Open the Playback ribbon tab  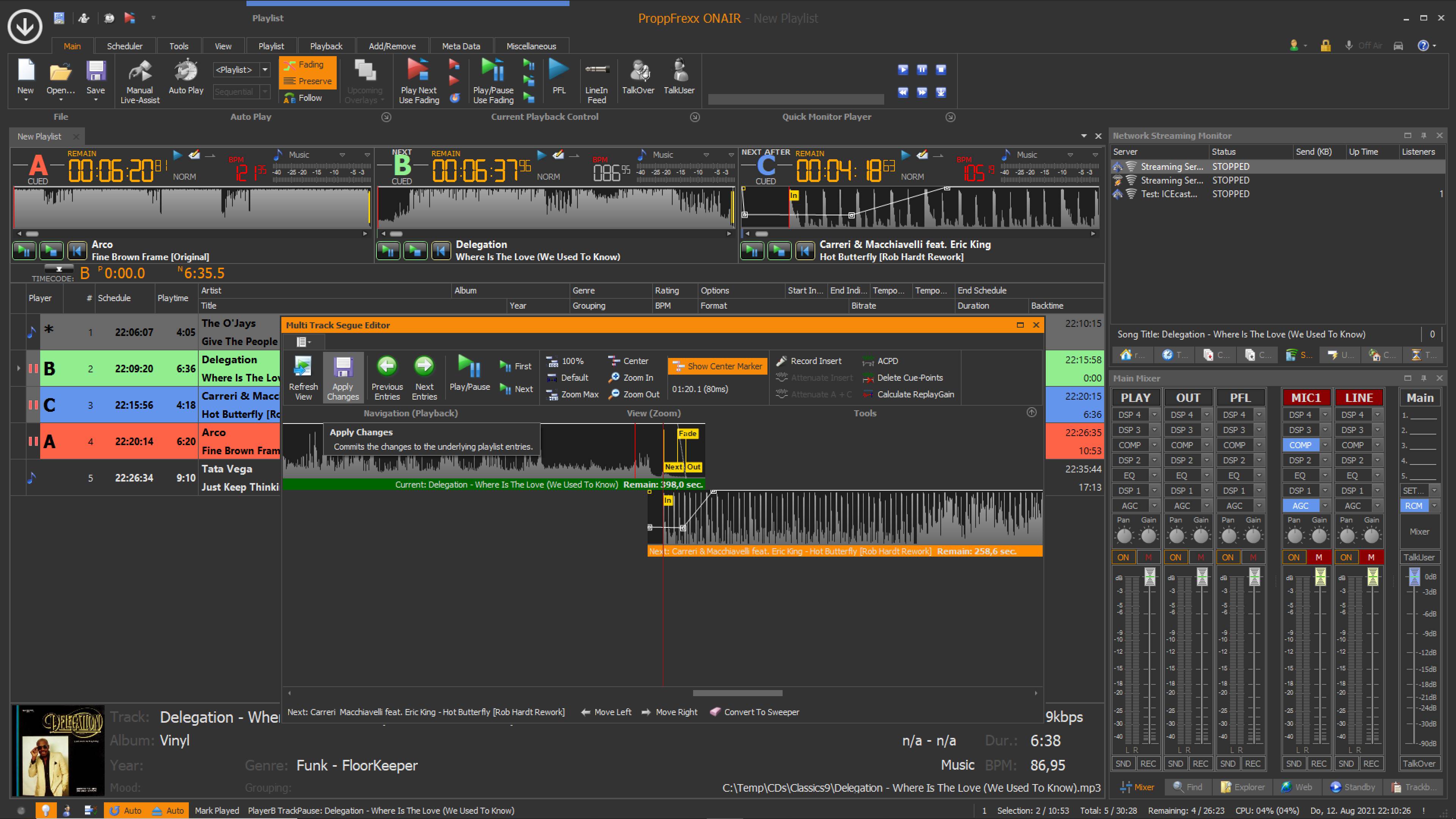pyautogui.click(x=326, y=46)
